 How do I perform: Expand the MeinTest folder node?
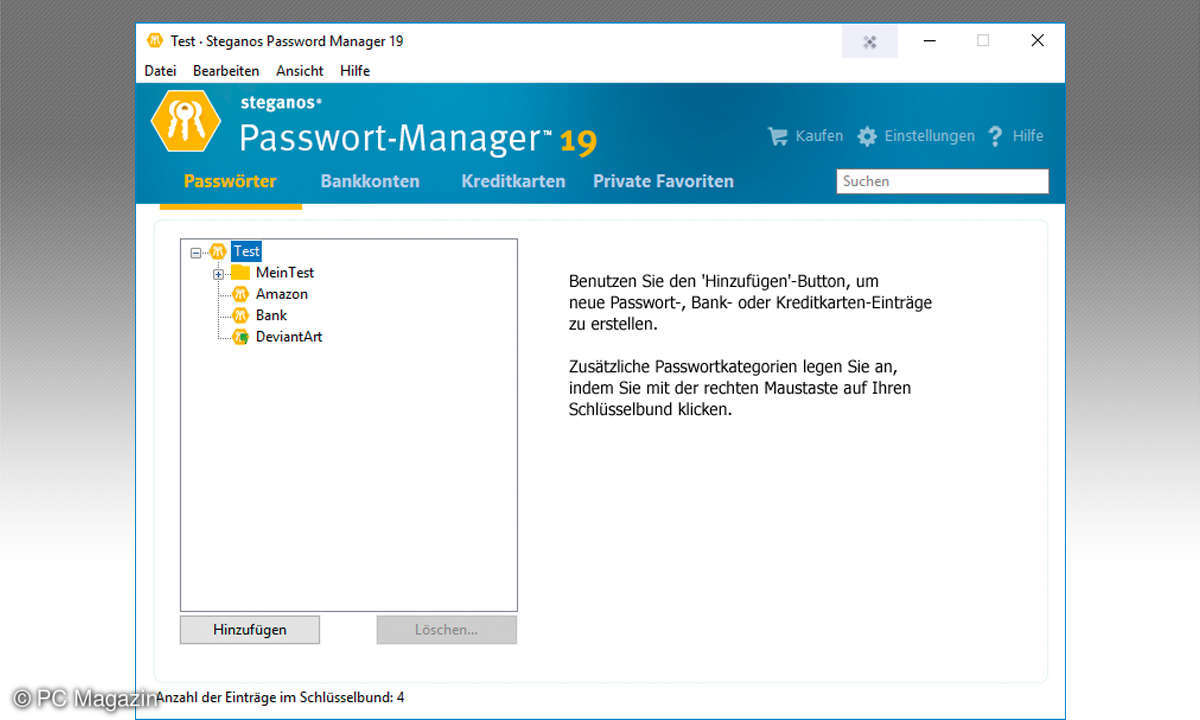coord(218,274)
